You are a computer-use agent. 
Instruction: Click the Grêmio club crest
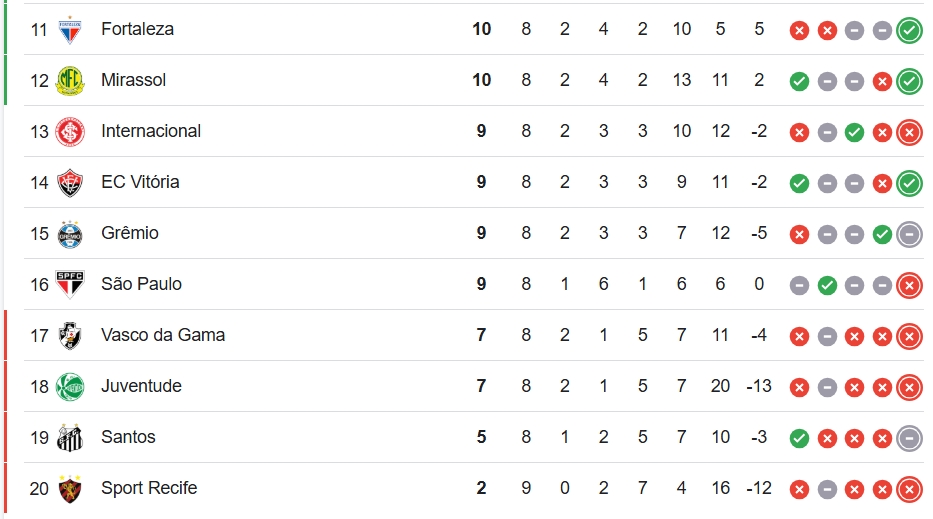(x=70, y=234)
